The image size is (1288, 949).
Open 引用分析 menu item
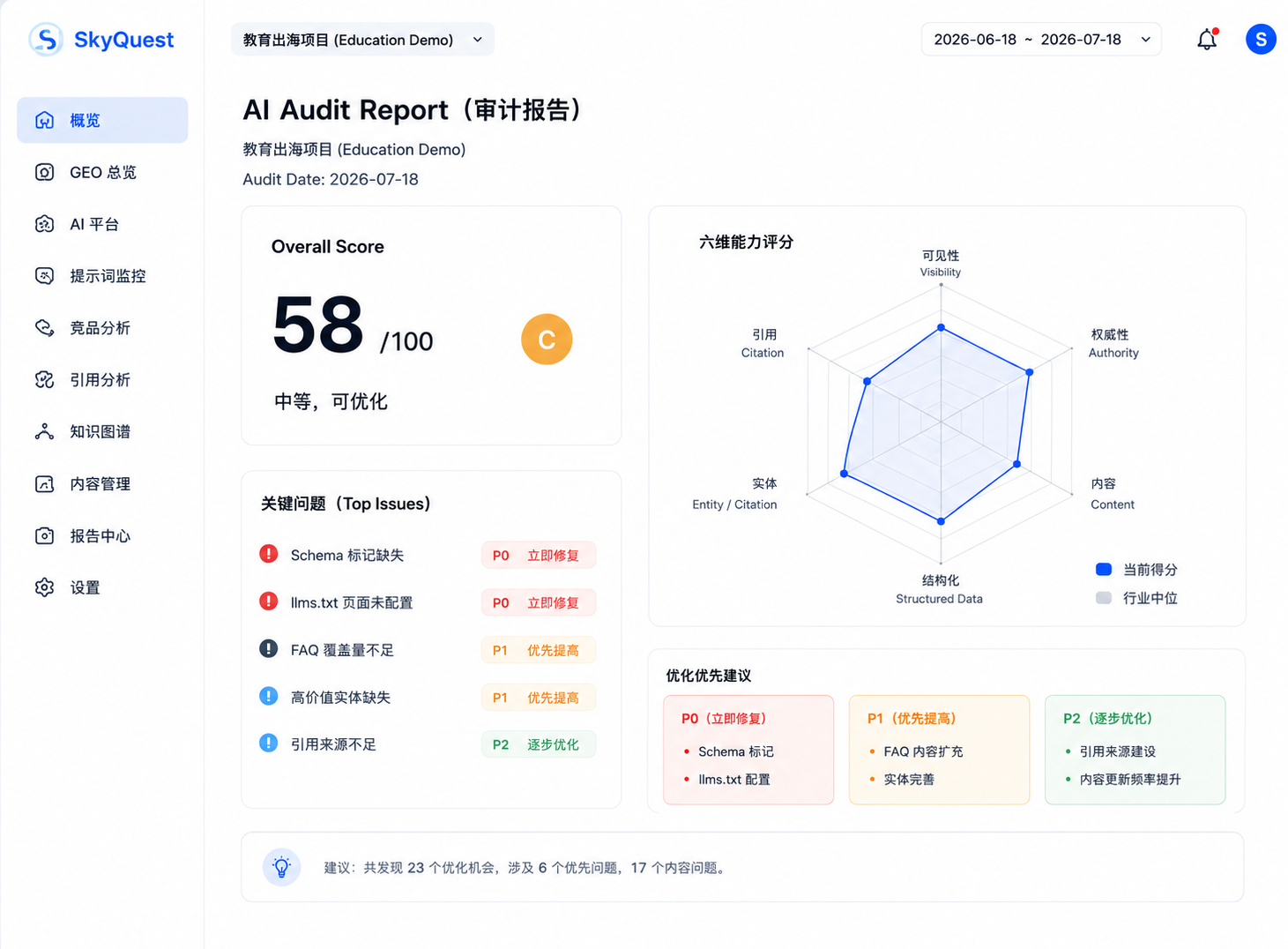(x=102, y=380)
